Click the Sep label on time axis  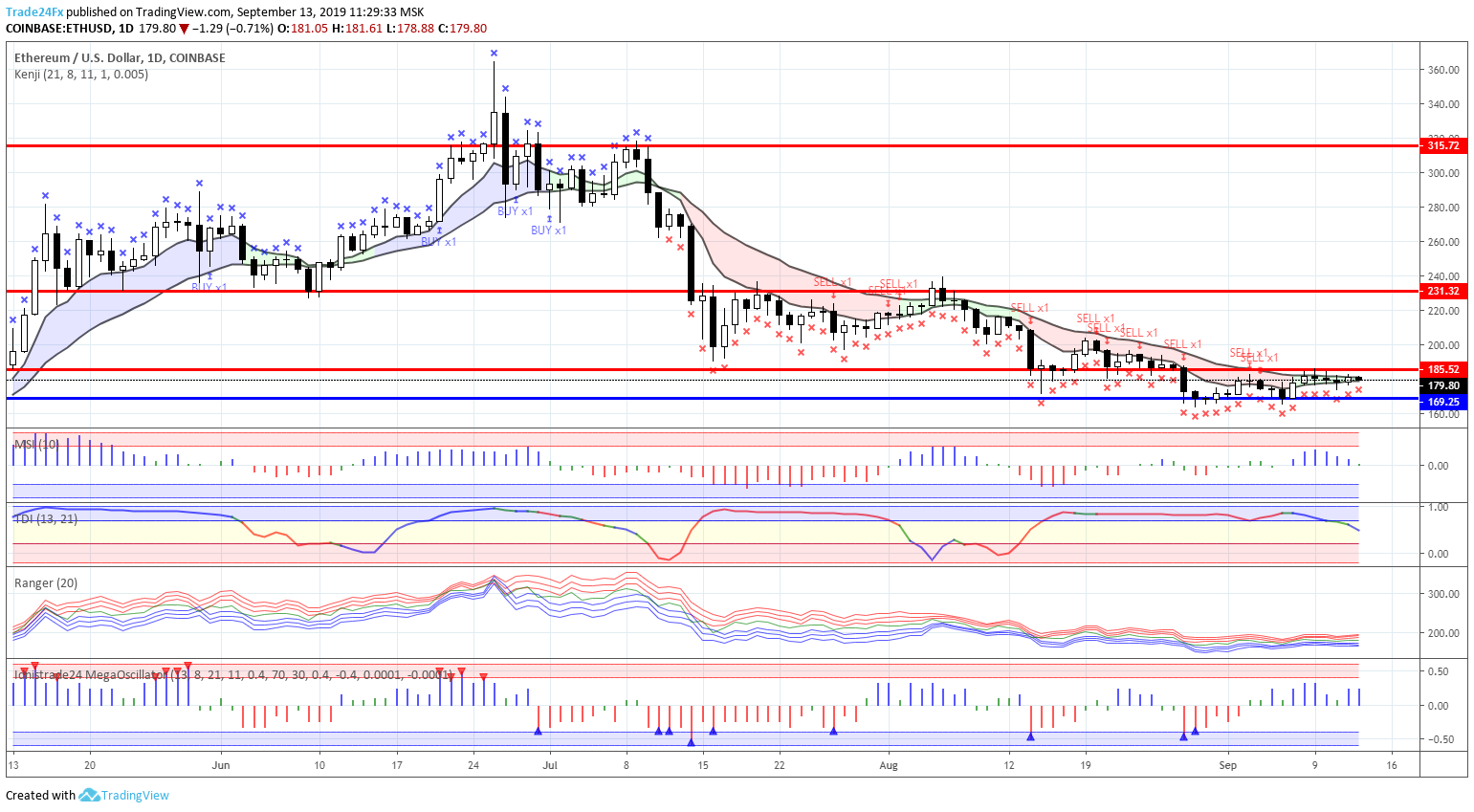point(1228,765)
